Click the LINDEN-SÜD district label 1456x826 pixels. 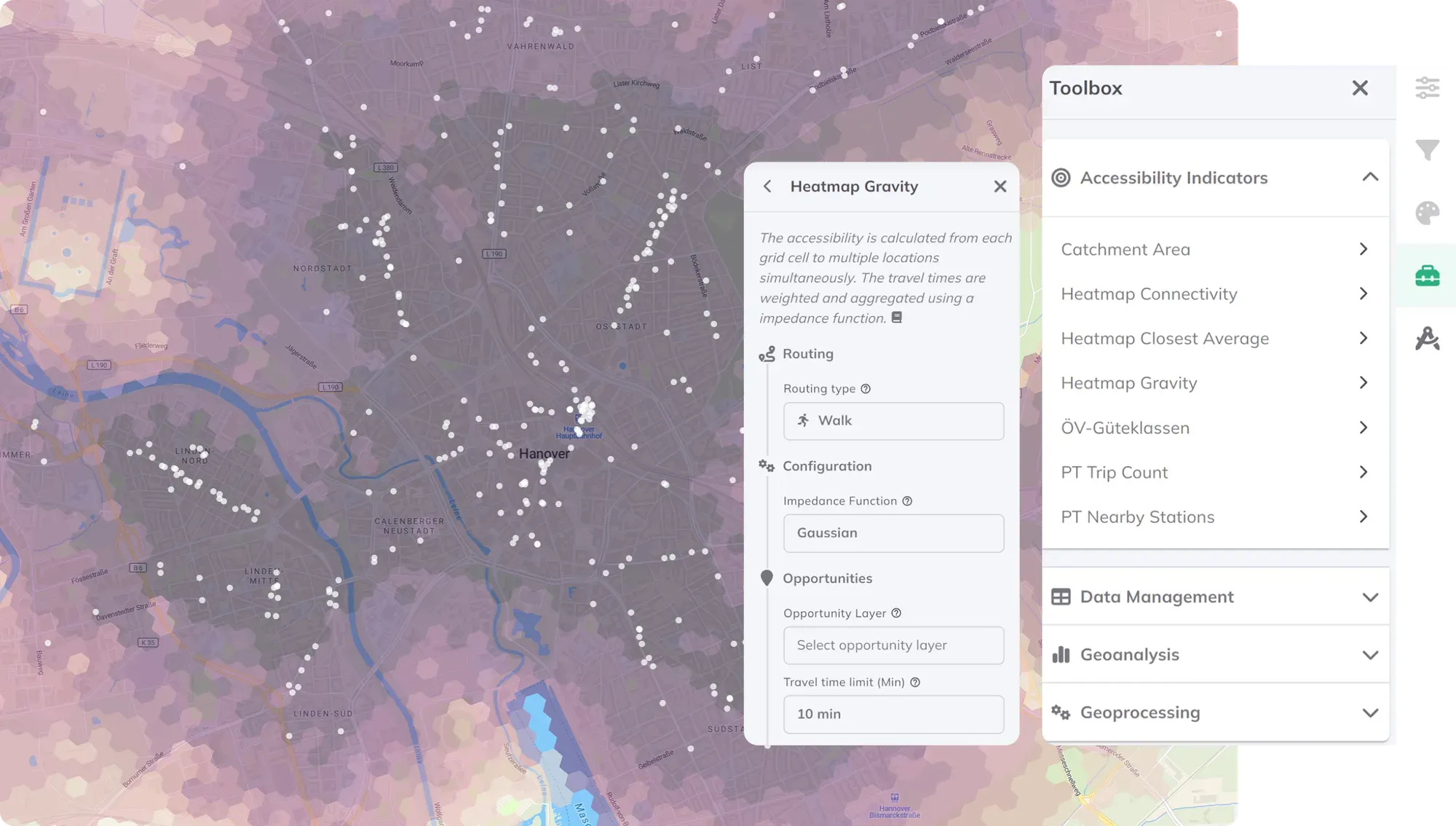[323, 714]
